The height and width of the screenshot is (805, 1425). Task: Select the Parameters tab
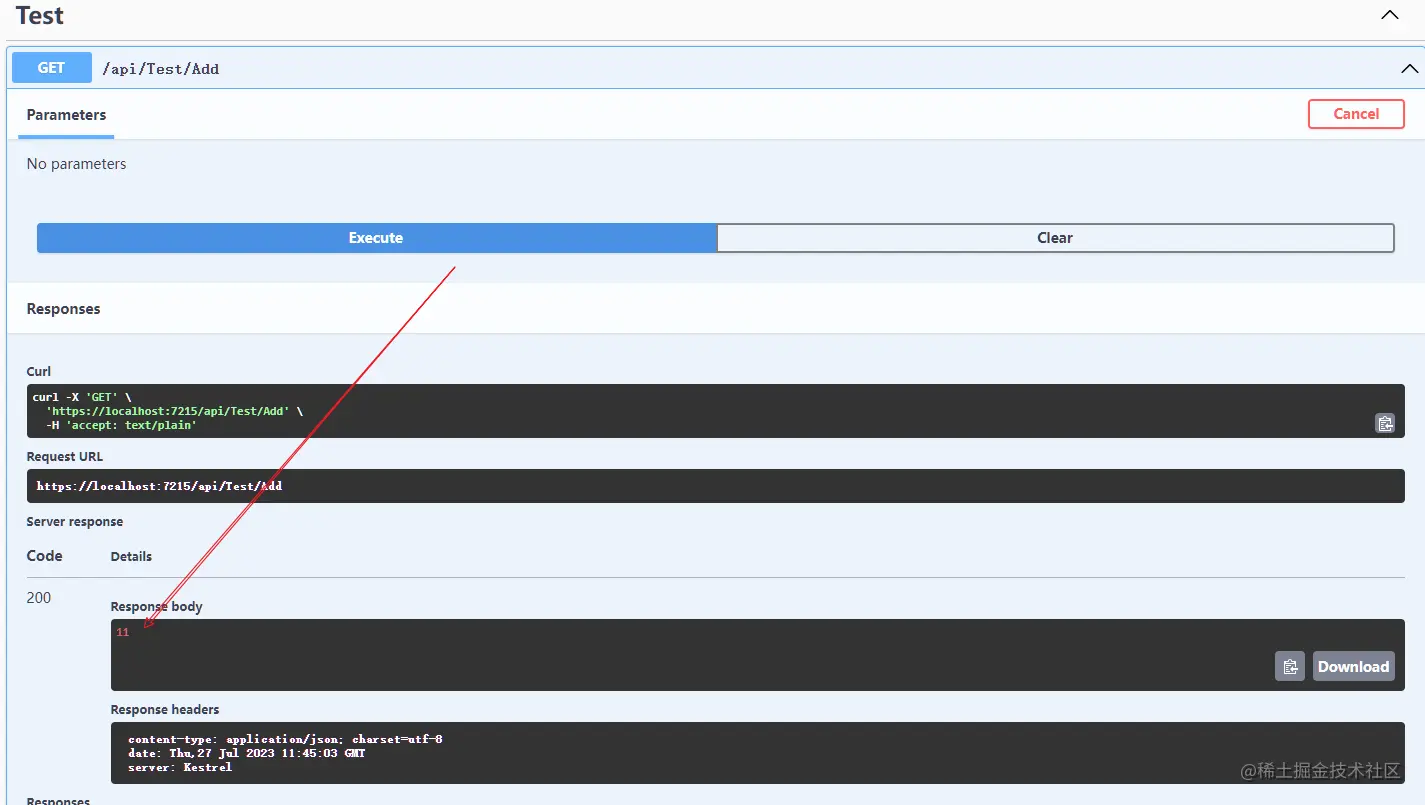click(66, 115)
